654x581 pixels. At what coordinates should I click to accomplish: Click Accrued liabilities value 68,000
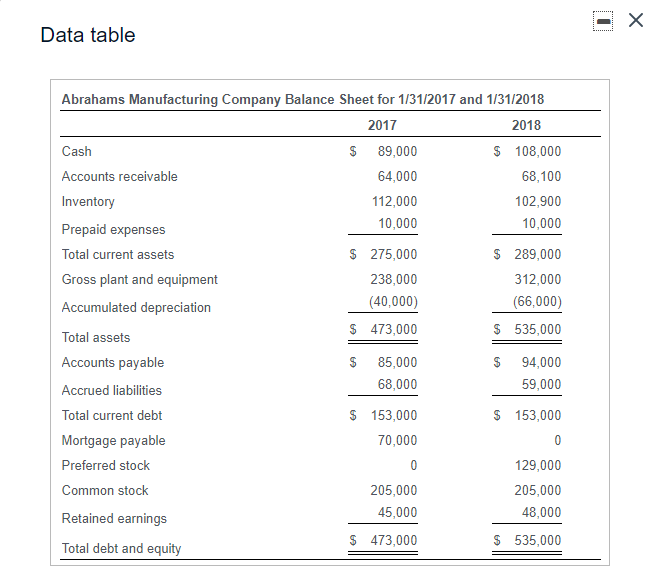[x=397, y=385]
